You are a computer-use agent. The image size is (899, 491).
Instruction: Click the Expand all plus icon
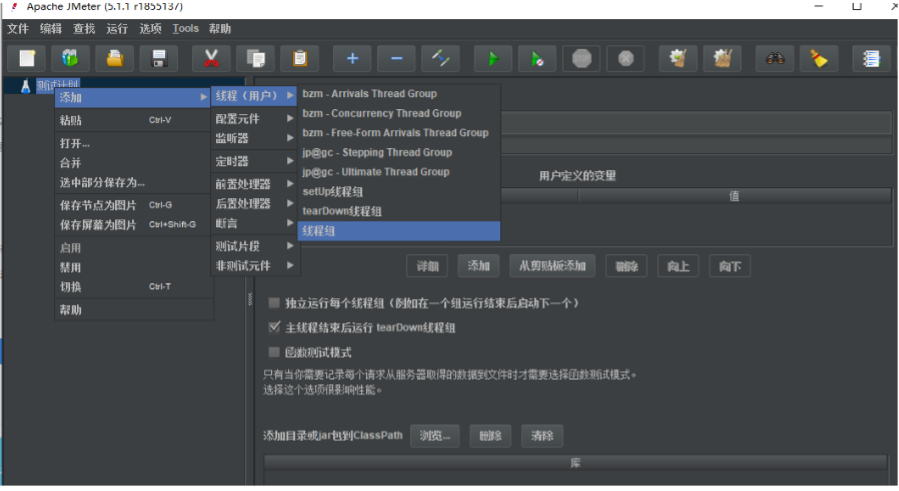point(352,59)
